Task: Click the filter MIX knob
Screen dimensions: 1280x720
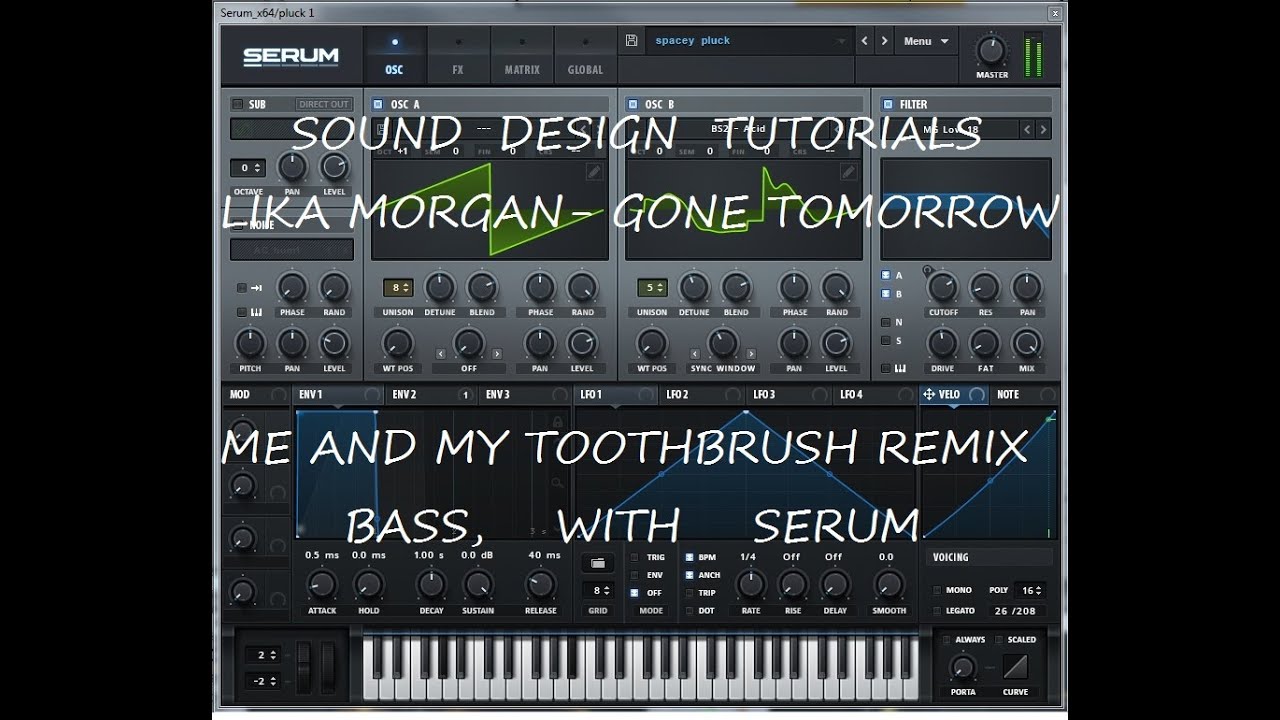Action: (x=1027, y=344)
